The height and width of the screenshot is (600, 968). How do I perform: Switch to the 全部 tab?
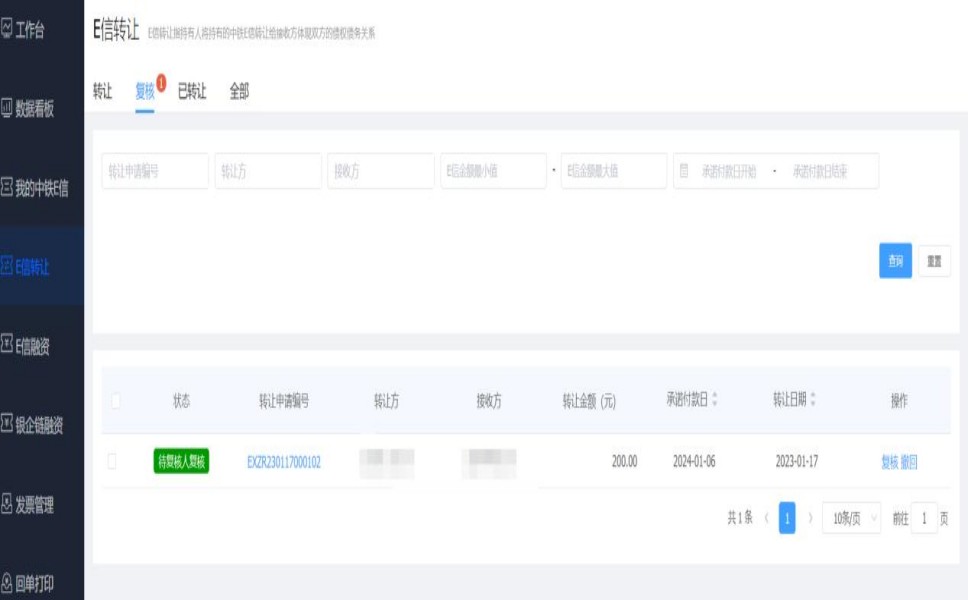pos(239,92)
